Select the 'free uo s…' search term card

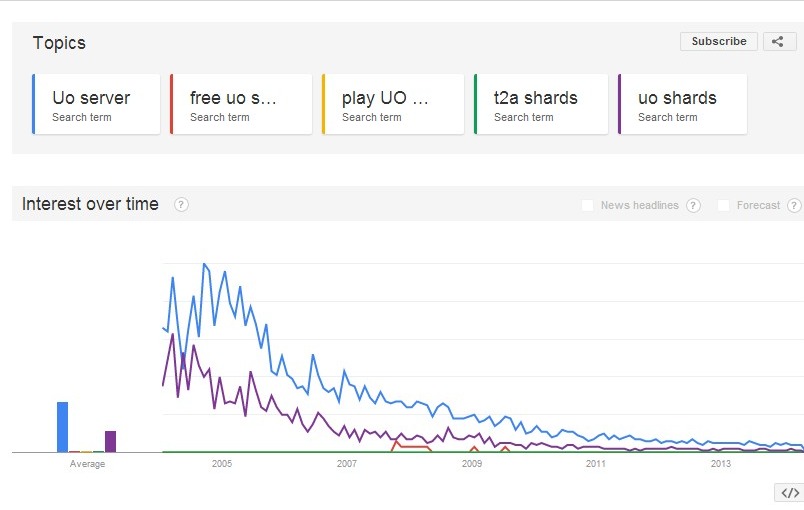pyautogui.click(x=236, y=104)
